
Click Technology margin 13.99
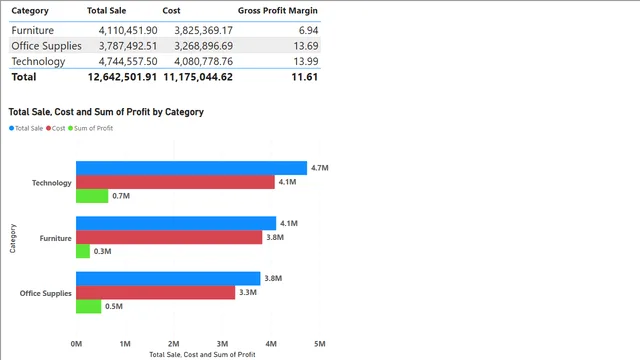click(306, 61)
